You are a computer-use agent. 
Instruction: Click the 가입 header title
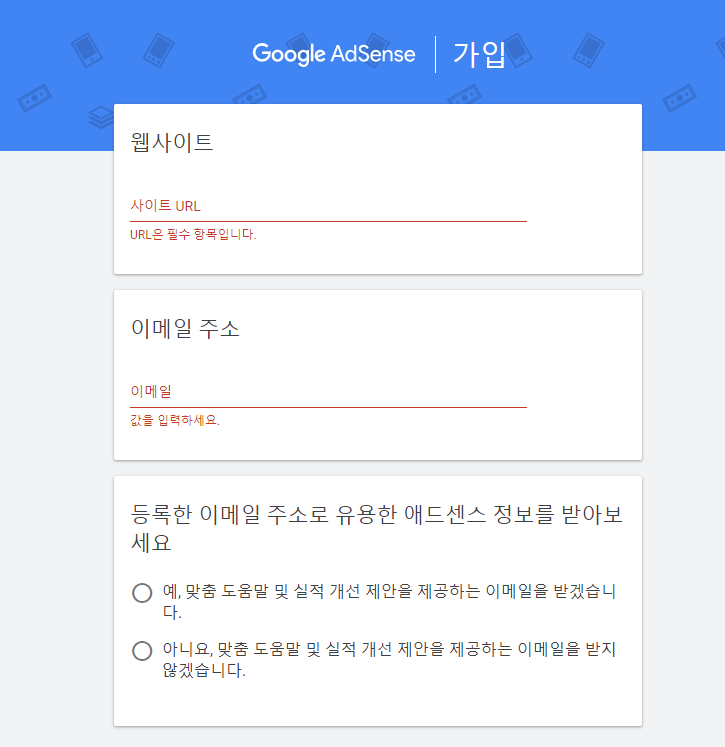tap(479, 54)
